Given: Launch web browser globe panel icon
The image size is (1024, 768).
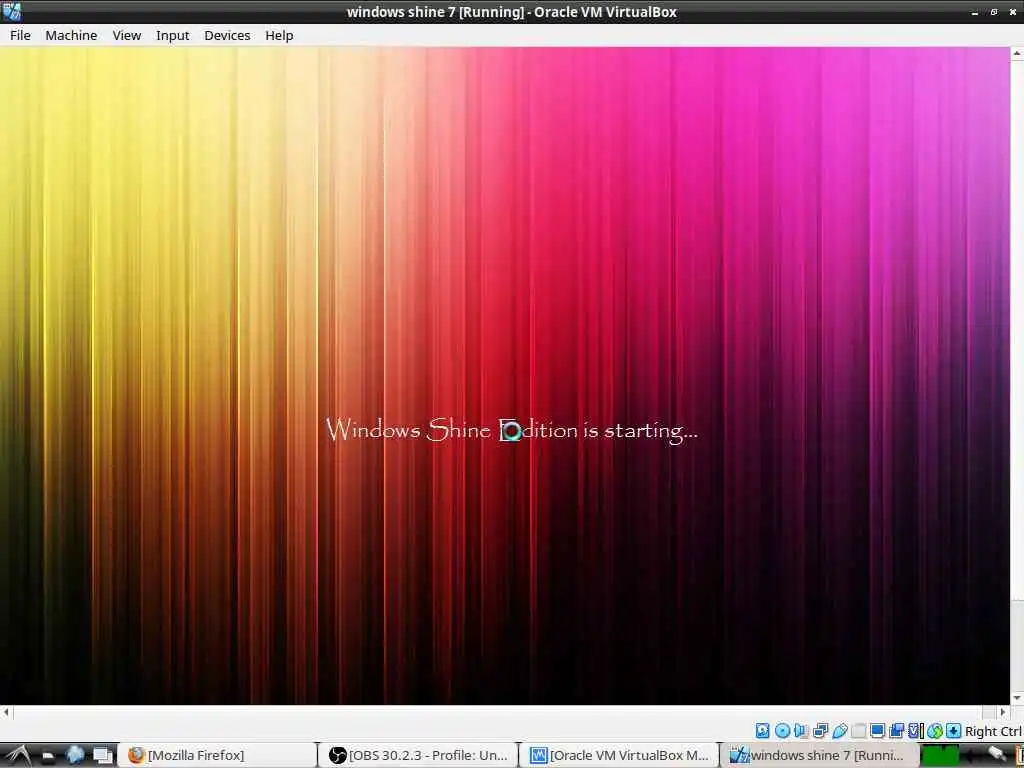Looking at the screenshot, I should pyautogui.click(x=75, y=755).
